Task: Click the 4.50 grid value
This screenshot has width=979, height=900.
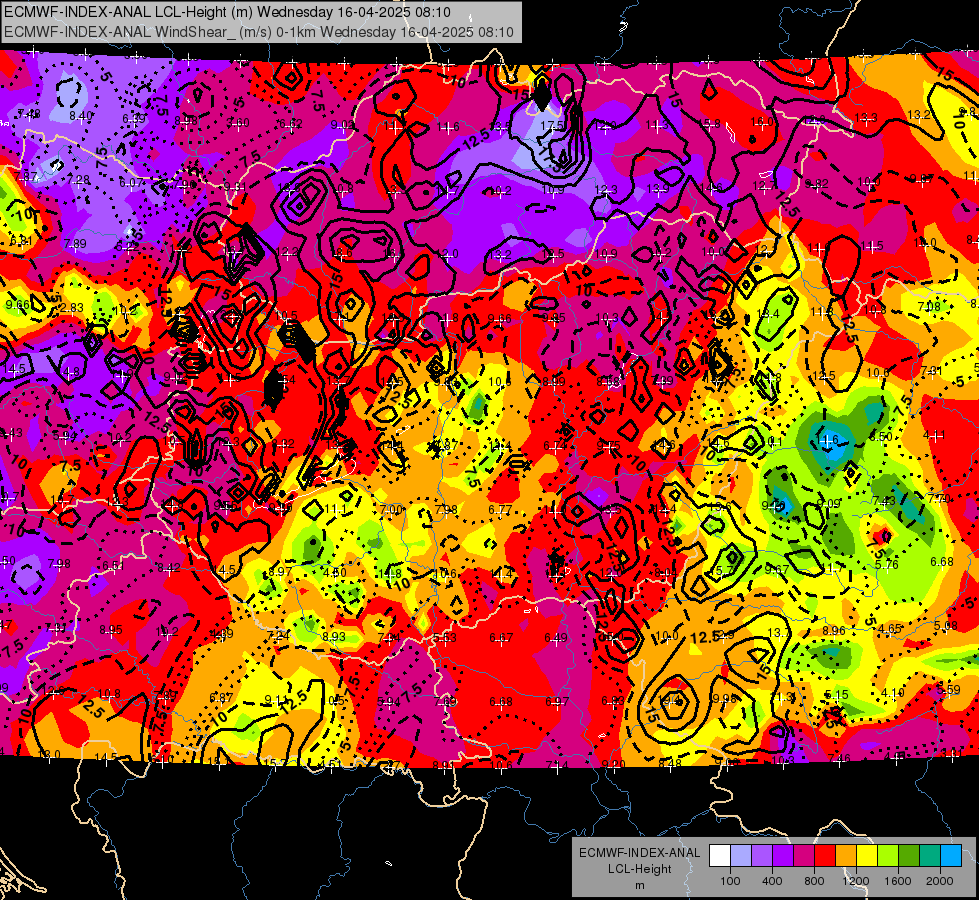Action: (x=335, y=573)
